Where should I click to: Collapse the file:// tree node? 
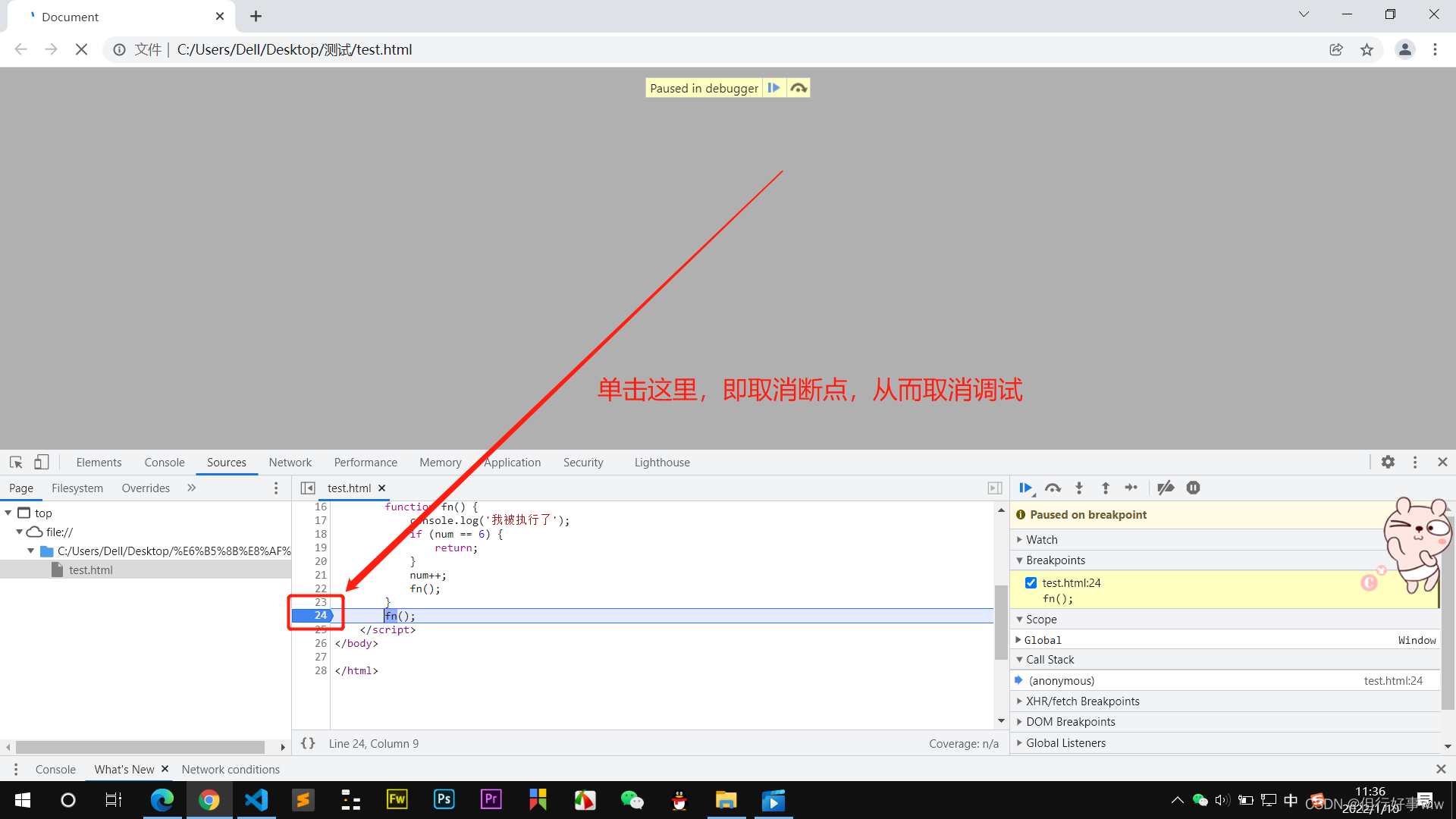click(19, 532)
